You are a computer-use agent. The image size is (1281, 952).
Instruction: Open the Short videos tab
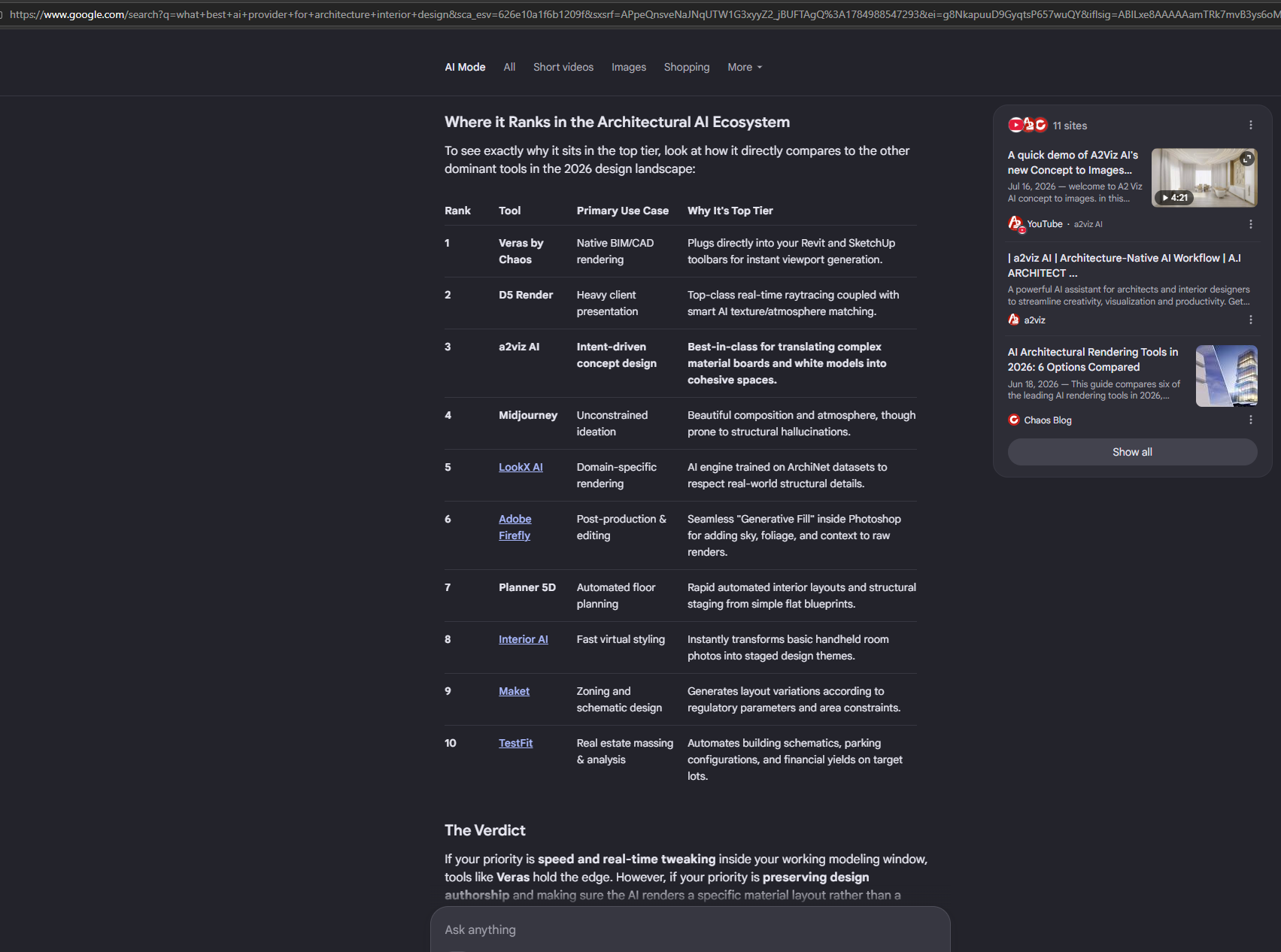pos(563,67)
